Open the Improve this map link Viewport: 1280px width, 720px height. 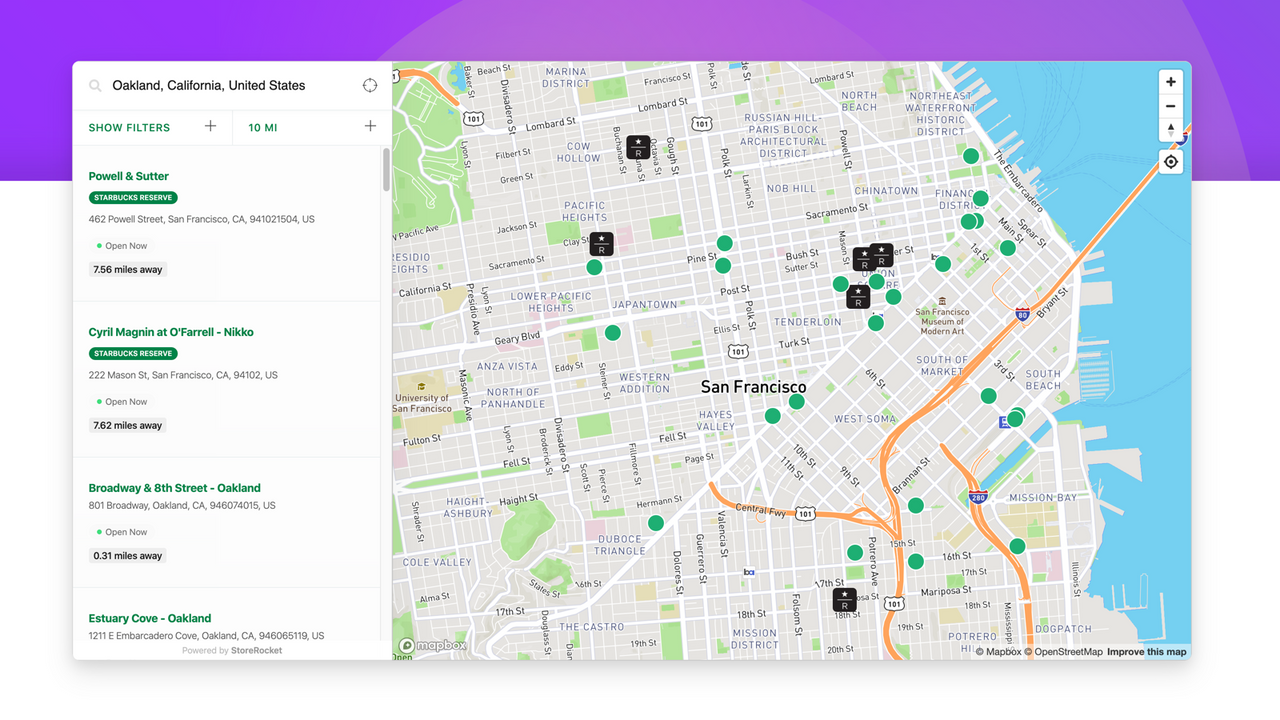point(1146,651)
